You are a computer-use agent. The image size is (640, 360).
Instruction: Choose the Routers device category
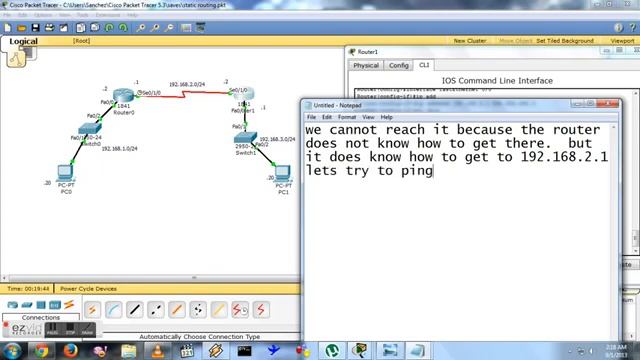(13, 305)
